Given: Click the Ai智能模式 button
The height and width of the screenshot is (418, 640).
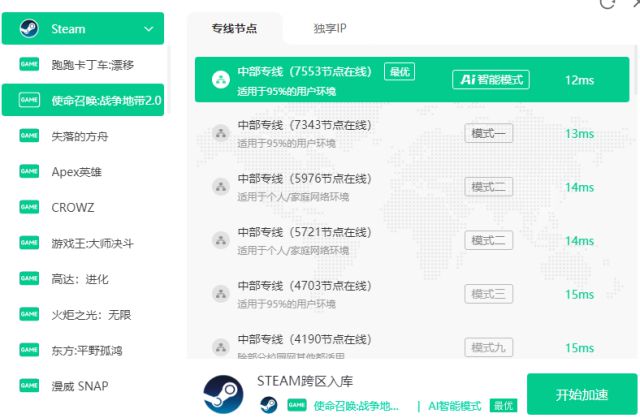Looking at the screenshot, I should (491, 80).
